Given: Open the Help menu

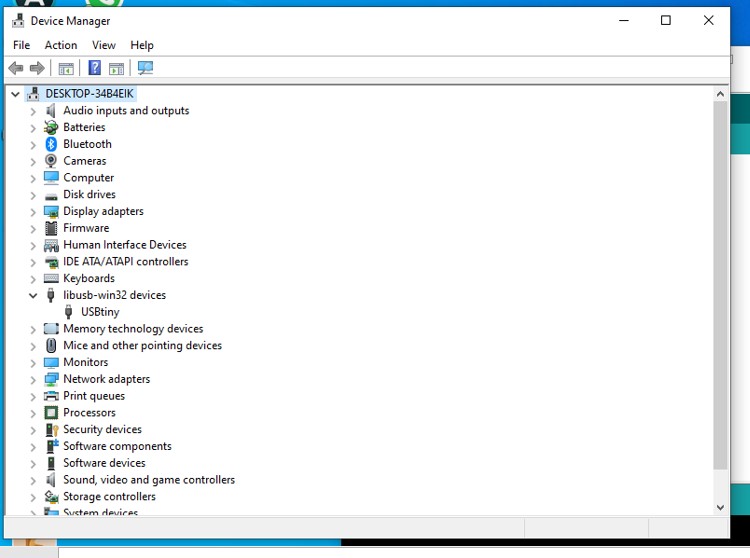Looking at the screenshot, I should [x=142, y=45].
